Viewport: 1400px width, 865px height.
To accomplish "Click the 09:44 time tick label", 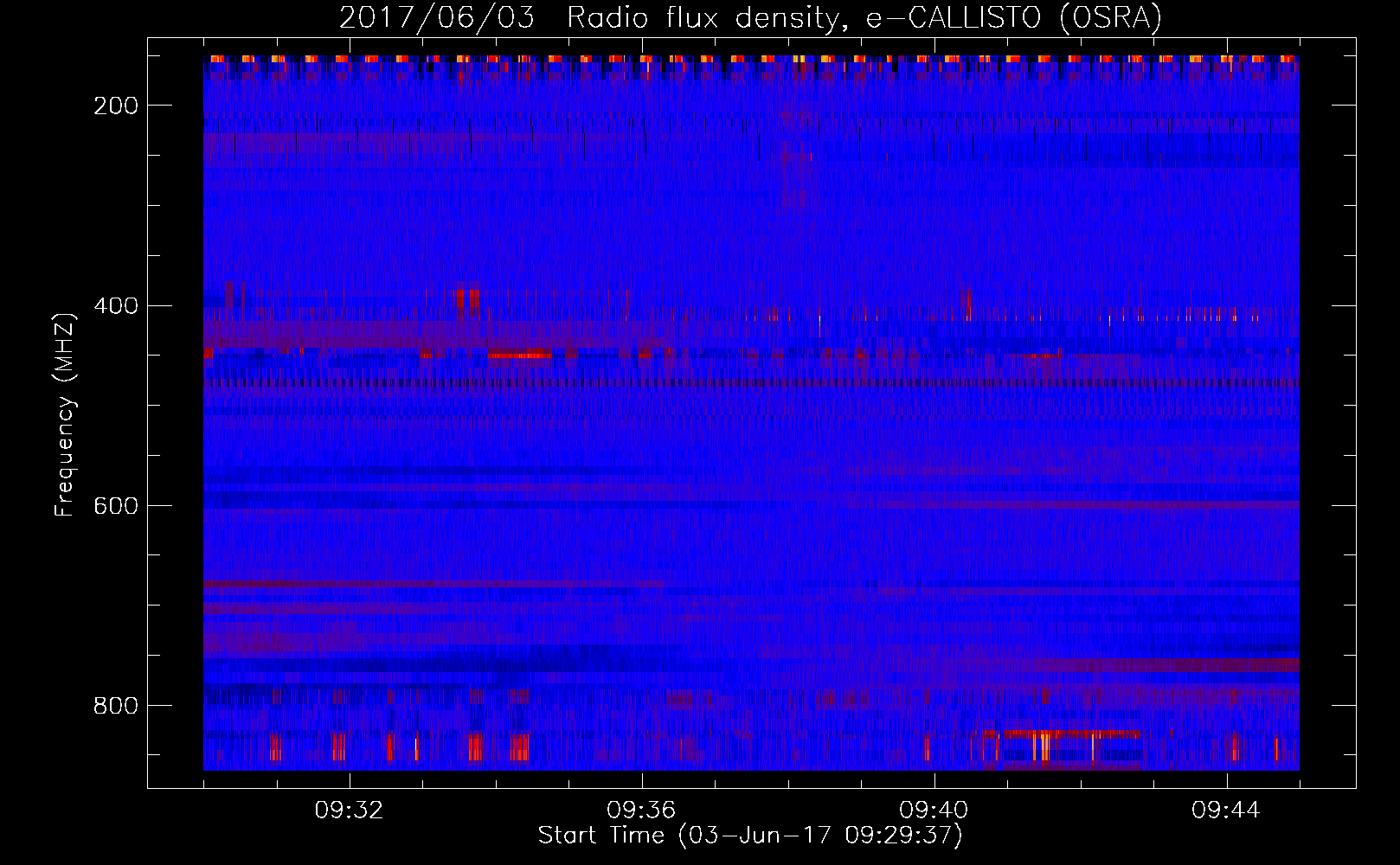I will click(x=1226, y=811).
